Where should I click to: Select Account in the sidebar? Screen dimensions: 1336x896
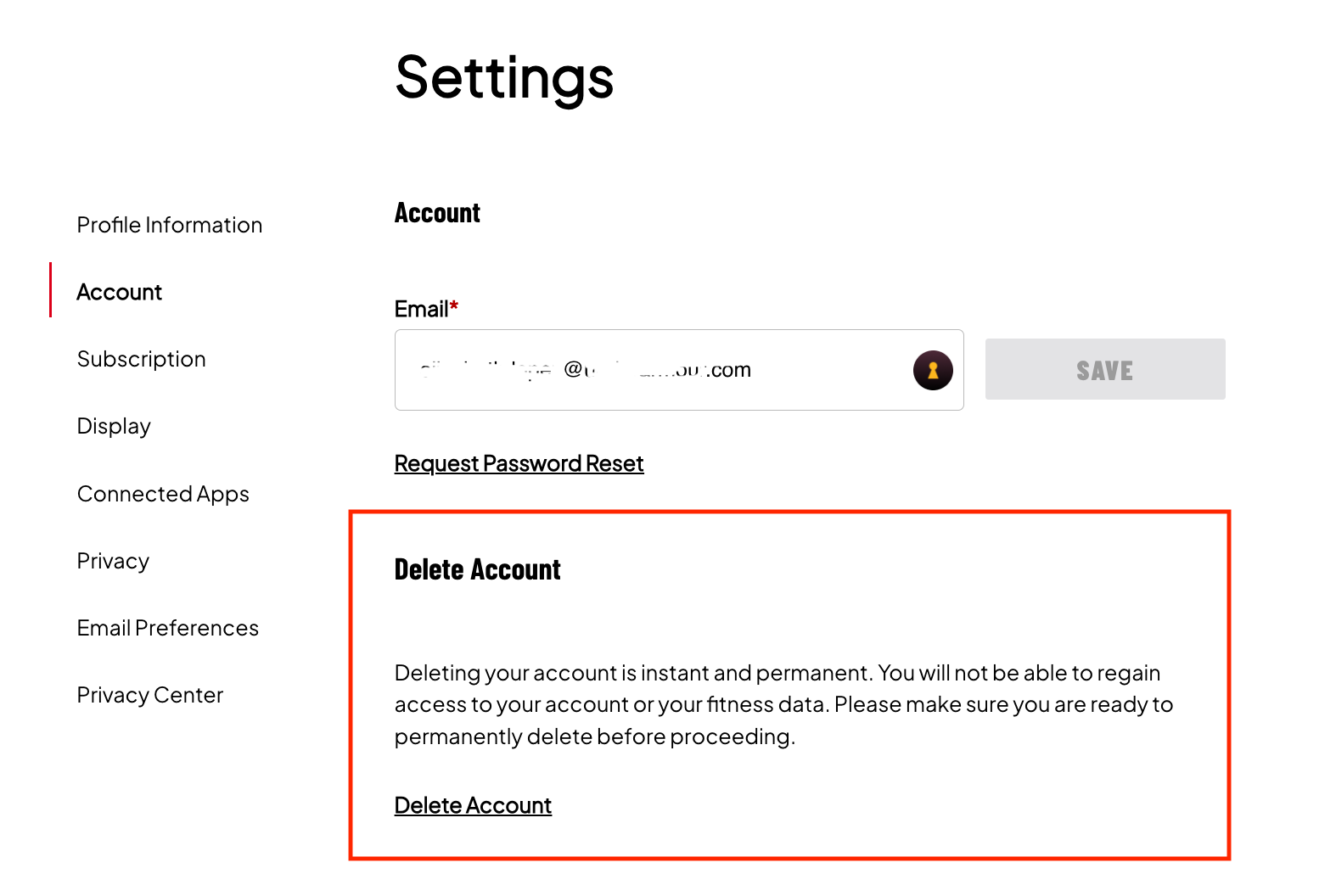tap(120, 292)
